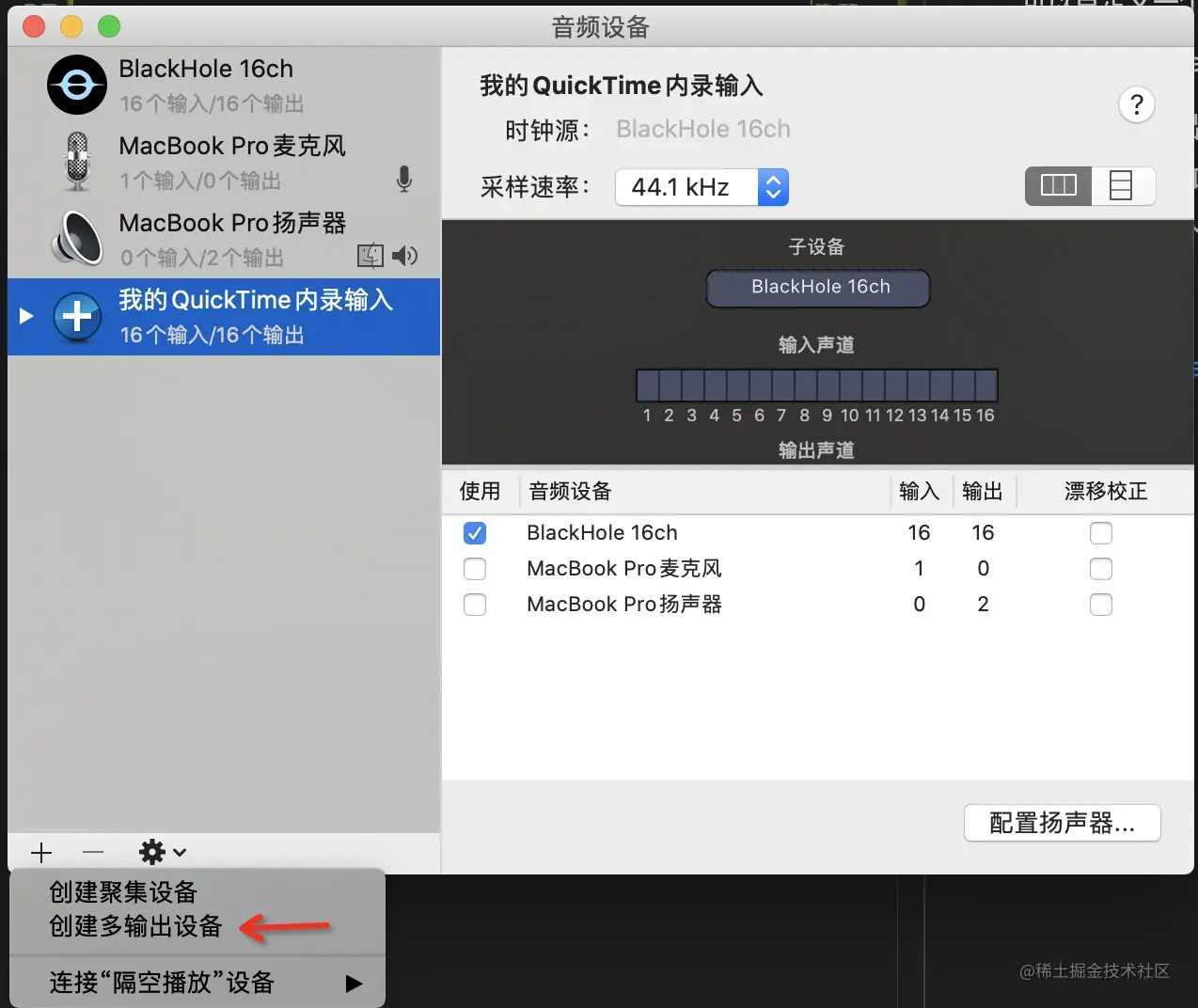Click the MacBook Pro speaker device icon
This screenshot has height=1008, width=1198.
click(x=77, y=238)
